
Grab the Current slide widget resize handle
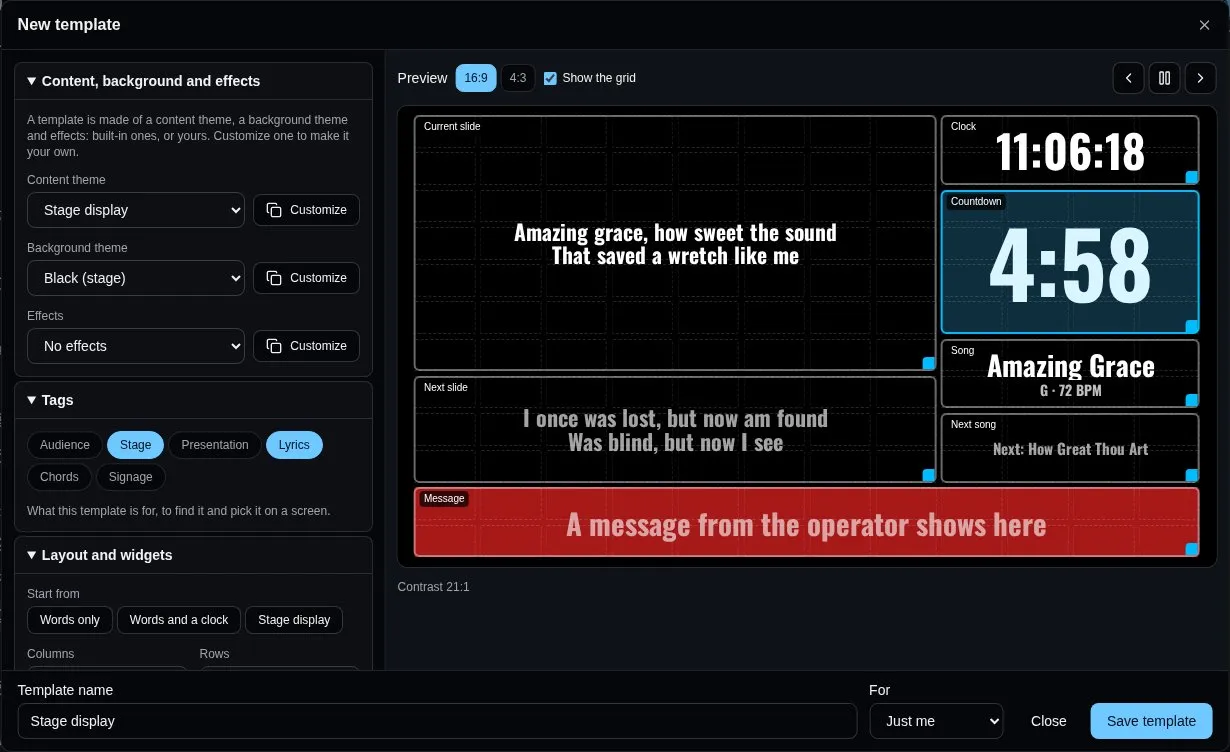click(929, 364)
